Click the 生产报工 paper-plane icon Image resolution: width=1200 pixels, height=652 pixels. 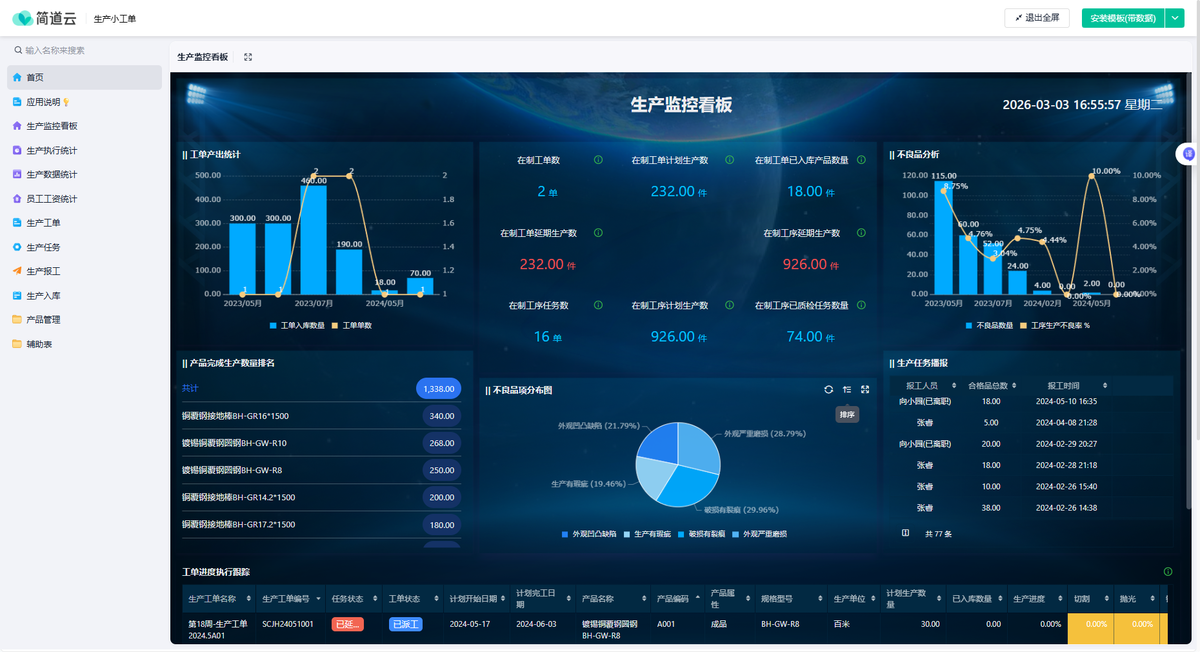[x=17, y=271]
